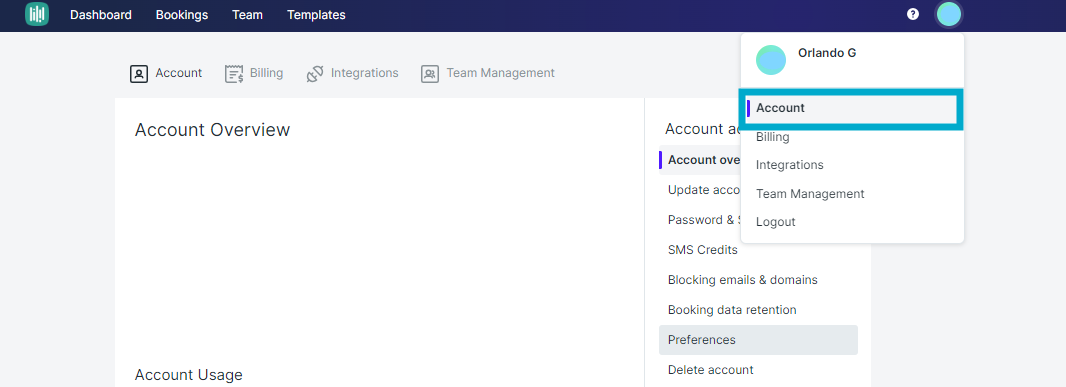This screenshot has width=1066, height=387.
Task: Click the Account tab person icon
Action: [x=139, y=73]
